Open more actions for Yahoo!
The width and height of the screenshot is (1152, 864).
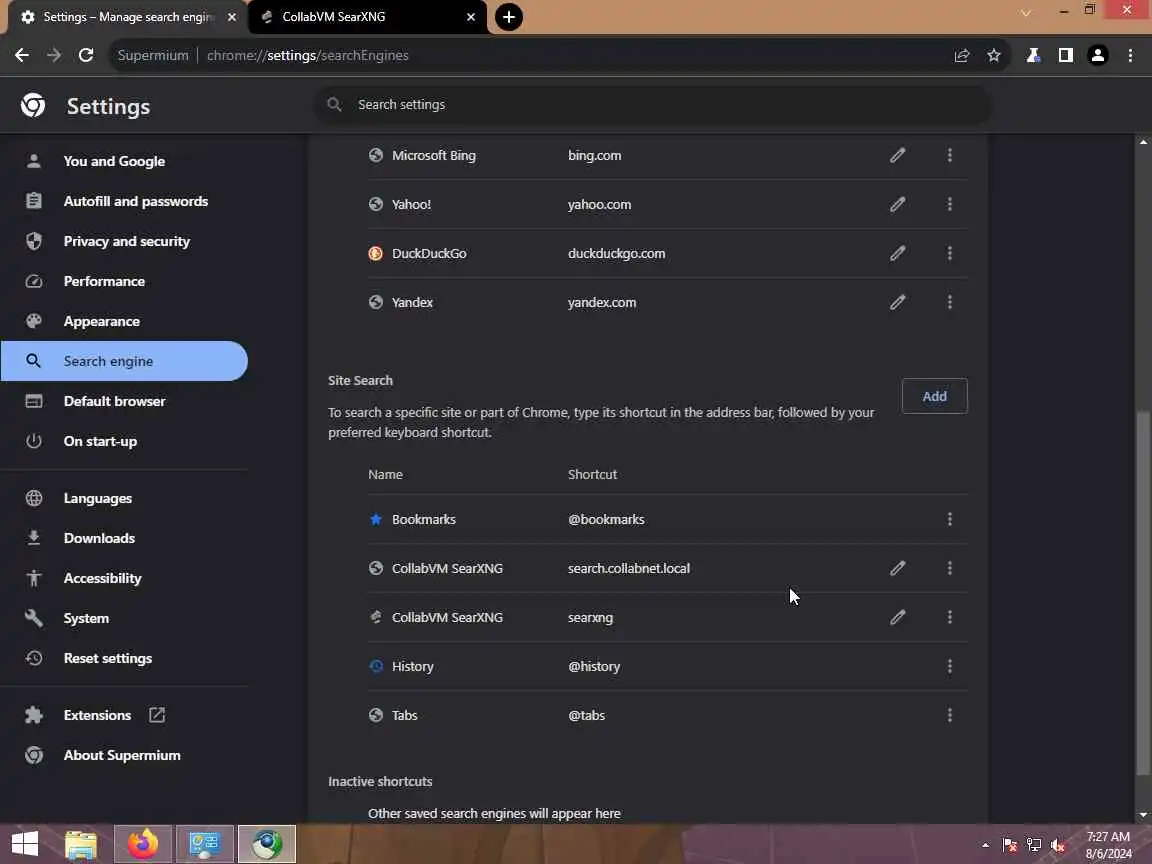click(x=949, y=204)
